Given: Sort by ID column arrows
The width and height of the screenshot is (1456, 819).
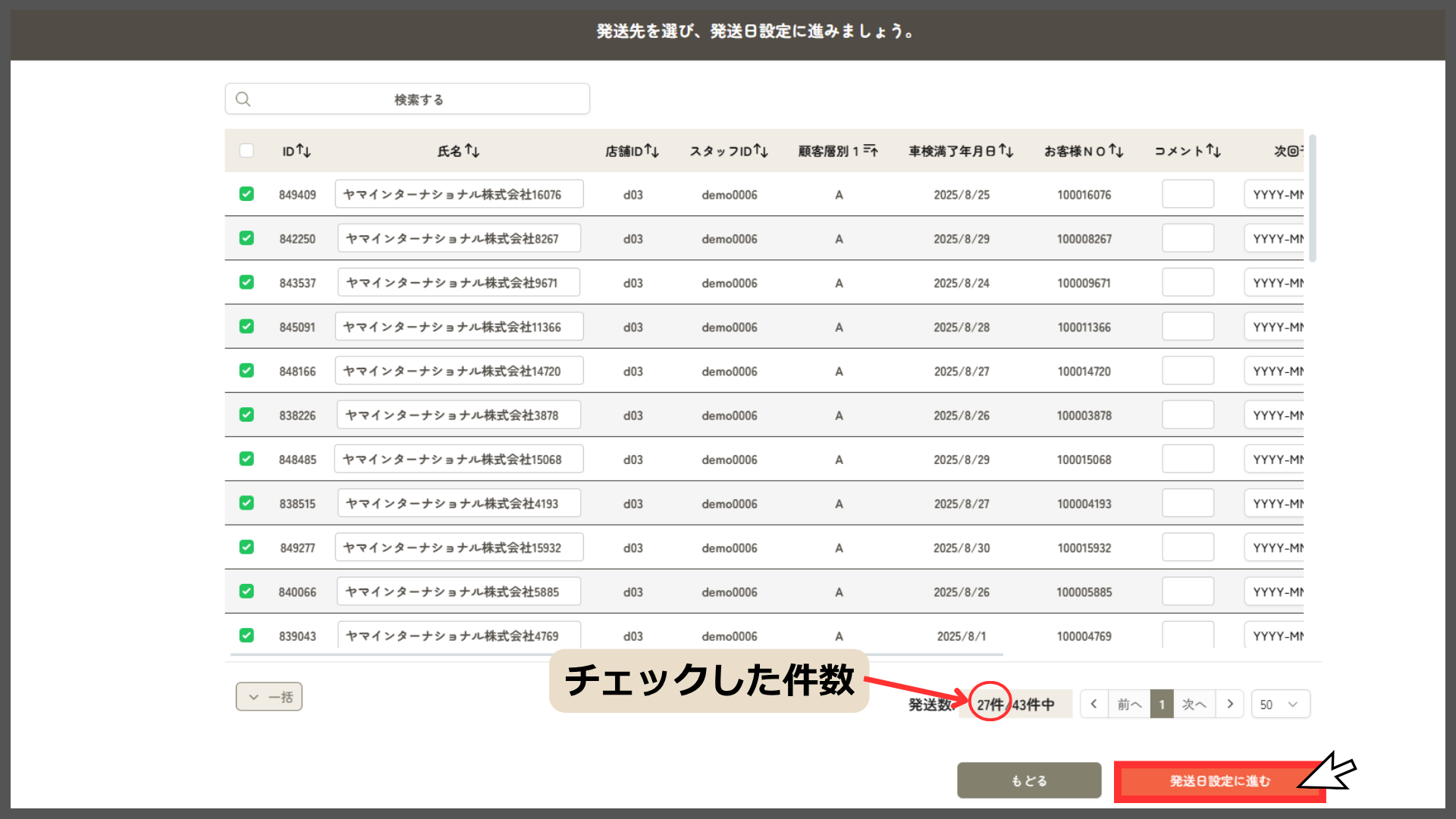Looking at the screenshot, I should point(303,151).
